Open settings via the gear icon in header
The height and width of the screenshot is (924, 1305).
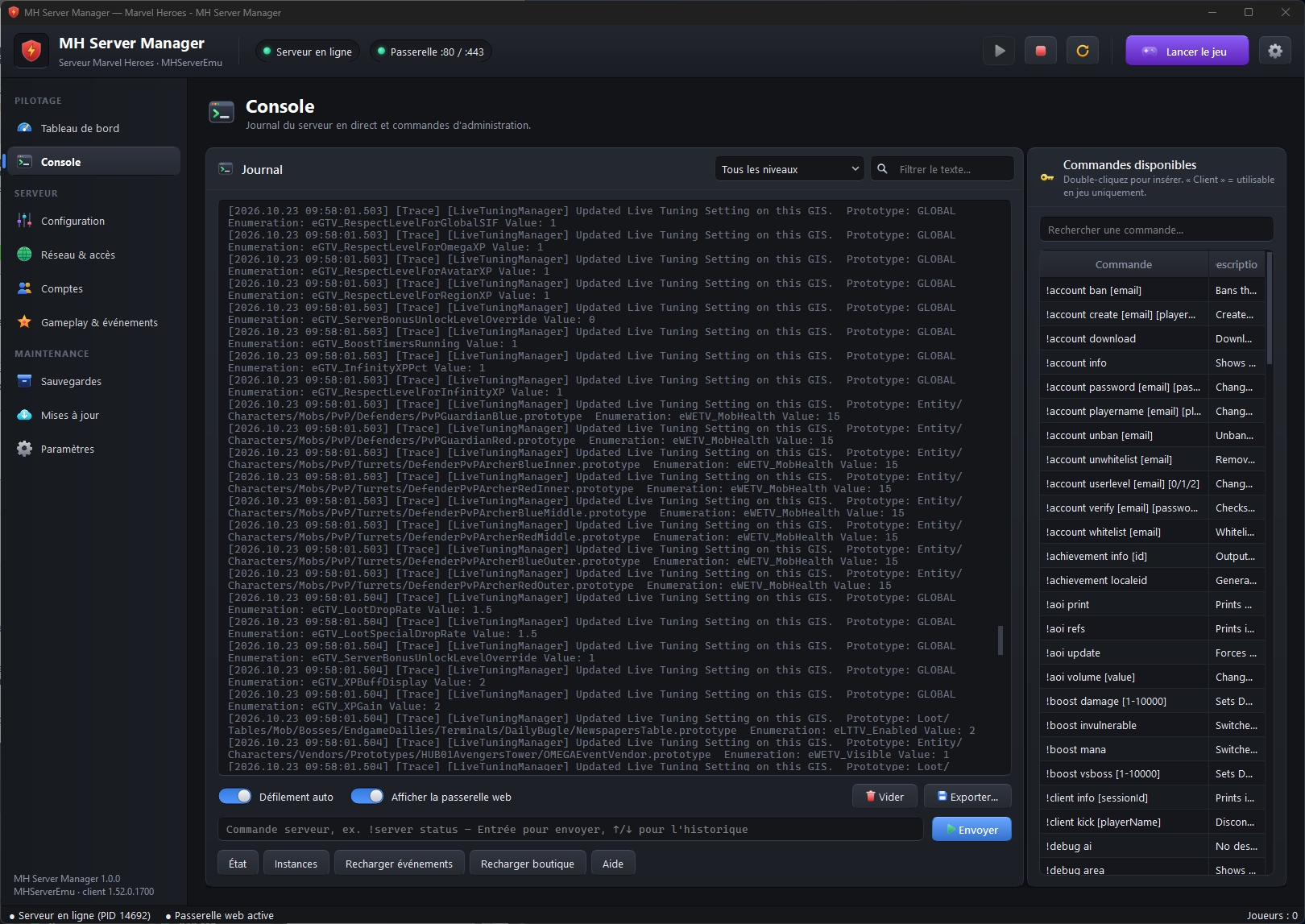1275,51
